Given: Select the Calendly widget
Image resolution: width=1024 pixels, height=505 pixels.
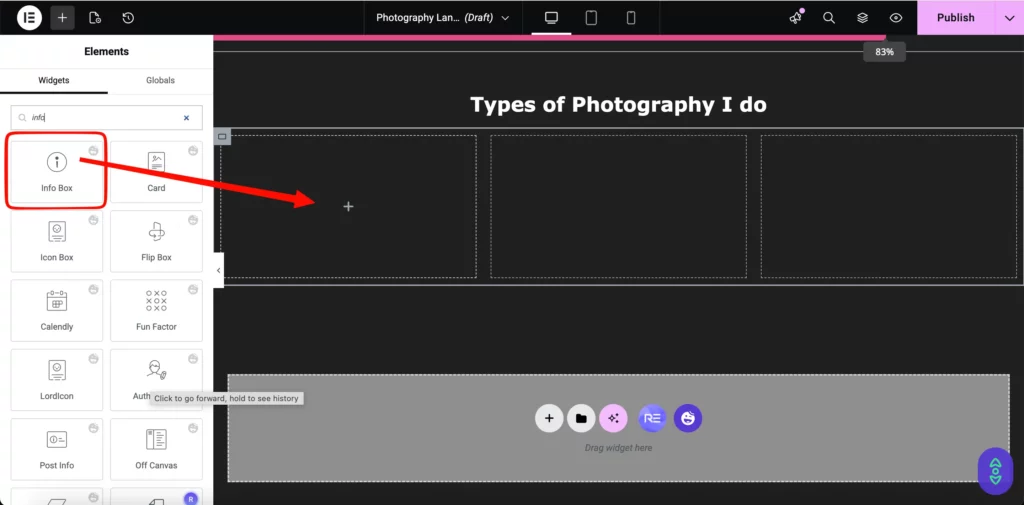Looking at the screenshot, I should pyautogui.click(x=57, y=310).
